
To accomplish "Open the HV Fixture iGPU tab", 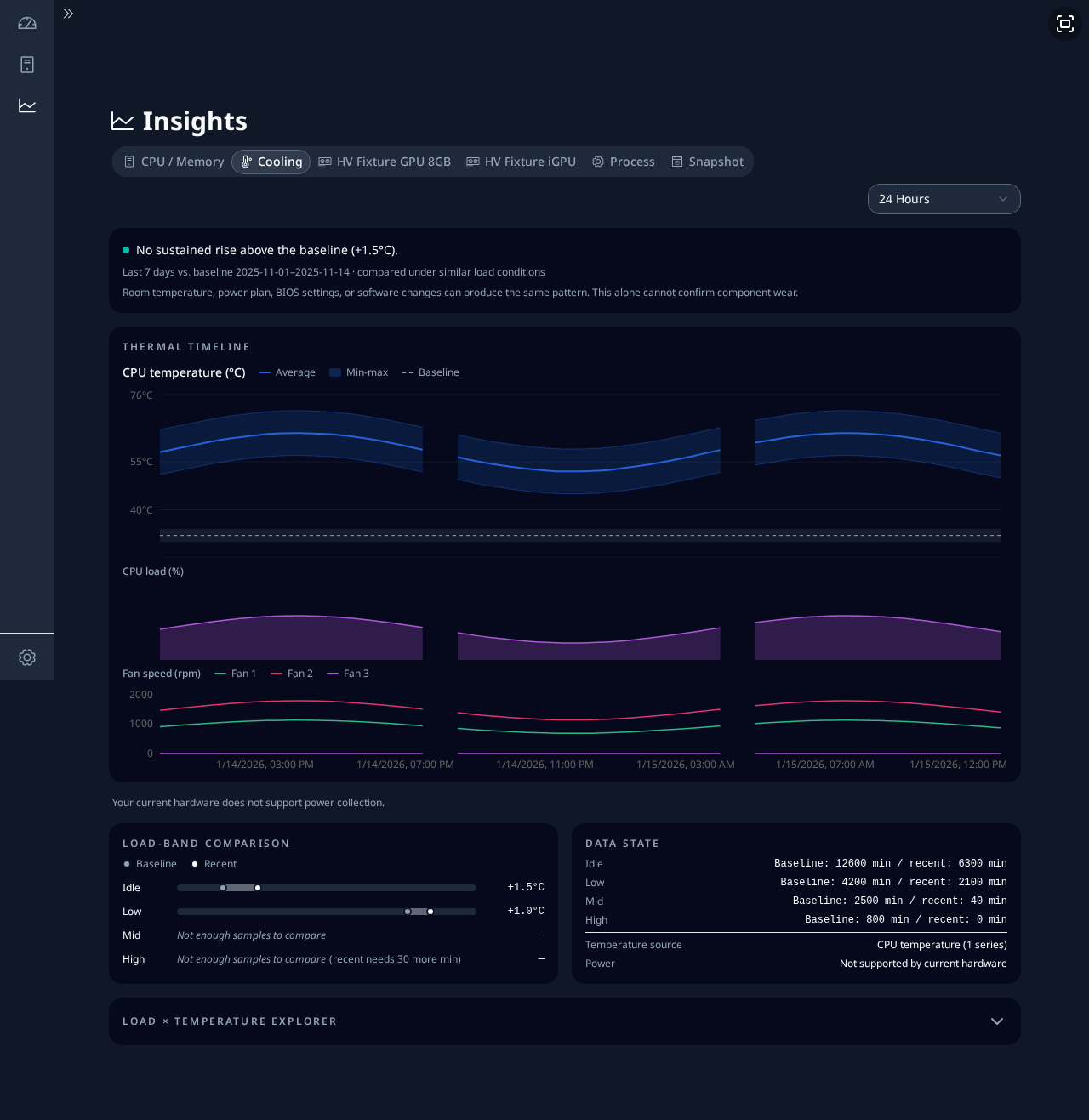I will (x=522, y=162).
